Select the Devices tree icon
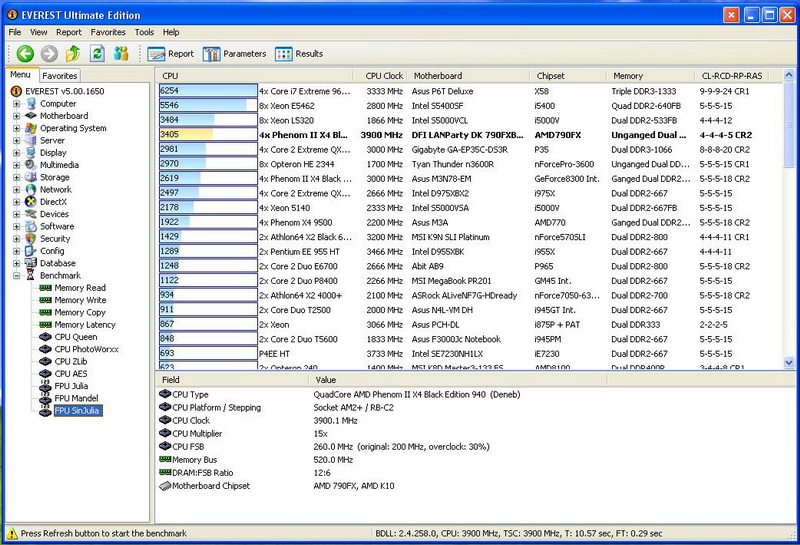This screenshot has height=545, width=800. 31,214
